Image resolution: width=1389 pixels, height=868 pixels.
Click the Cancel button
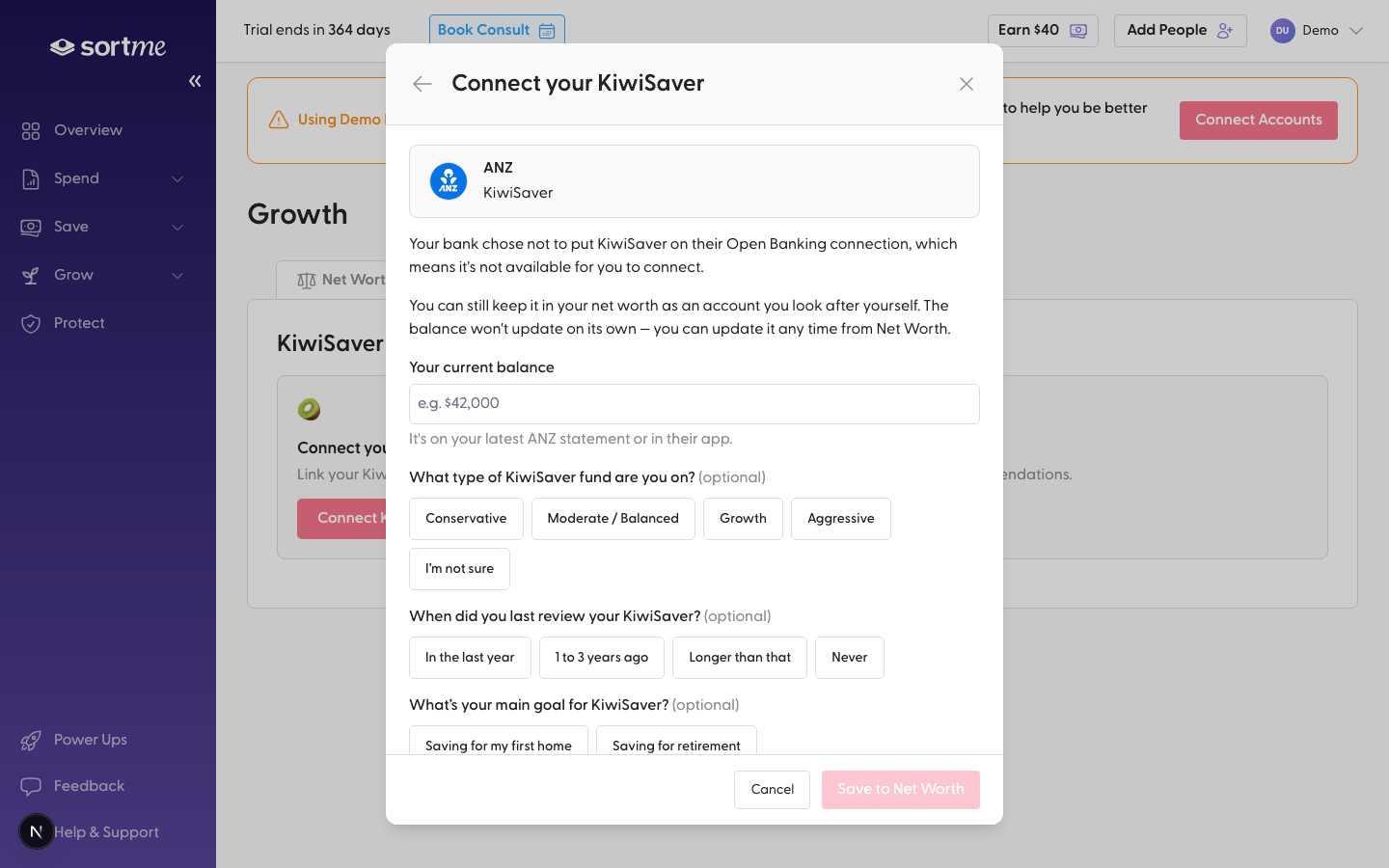772,790
